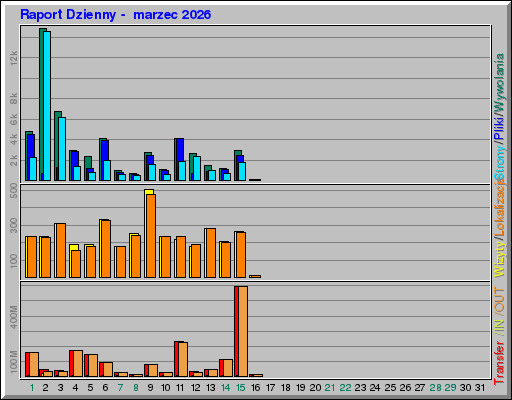Click the 8k y-axis label

pyautogui.click(x=14, y=99)
